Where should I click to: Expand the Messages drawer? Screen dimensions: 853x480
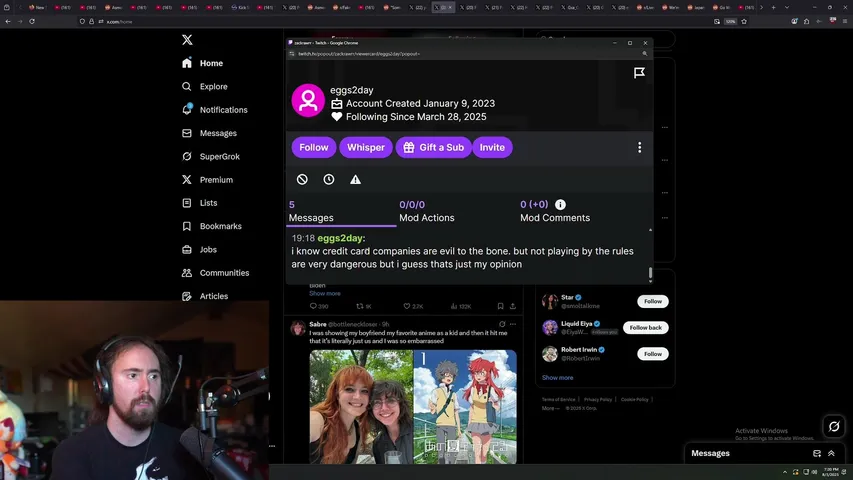point(831,453)
